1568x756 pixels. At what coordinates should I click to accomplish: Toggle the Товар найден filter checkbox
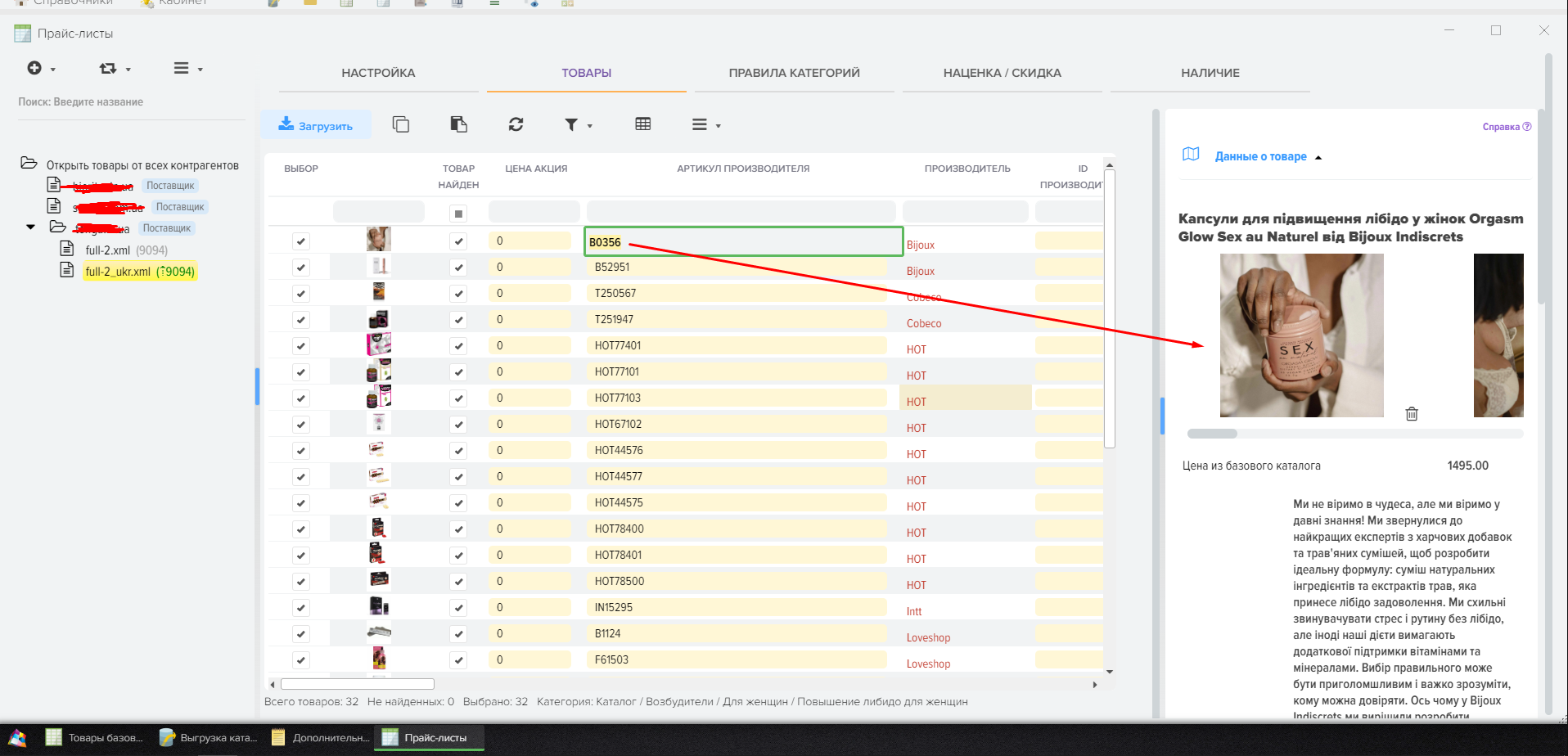pos(458,214)
